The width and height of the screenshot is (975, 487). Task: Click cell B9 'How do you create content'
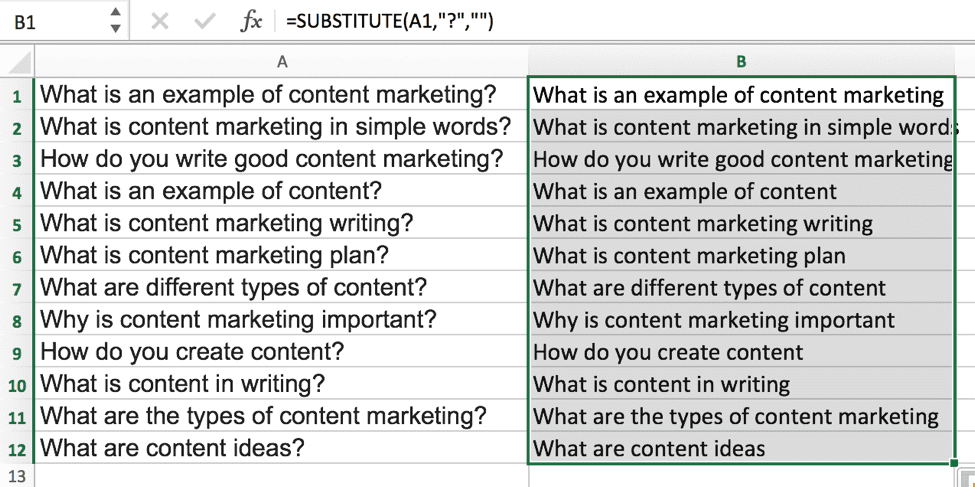coord(741,352)
